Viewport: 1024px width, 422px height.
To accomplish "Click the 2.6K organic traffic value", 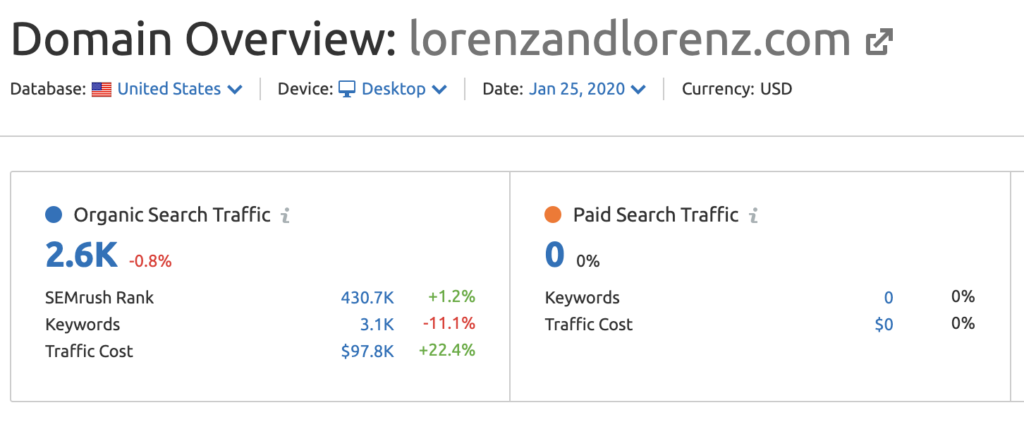I will pyautogui.click(x=82, y=255).
